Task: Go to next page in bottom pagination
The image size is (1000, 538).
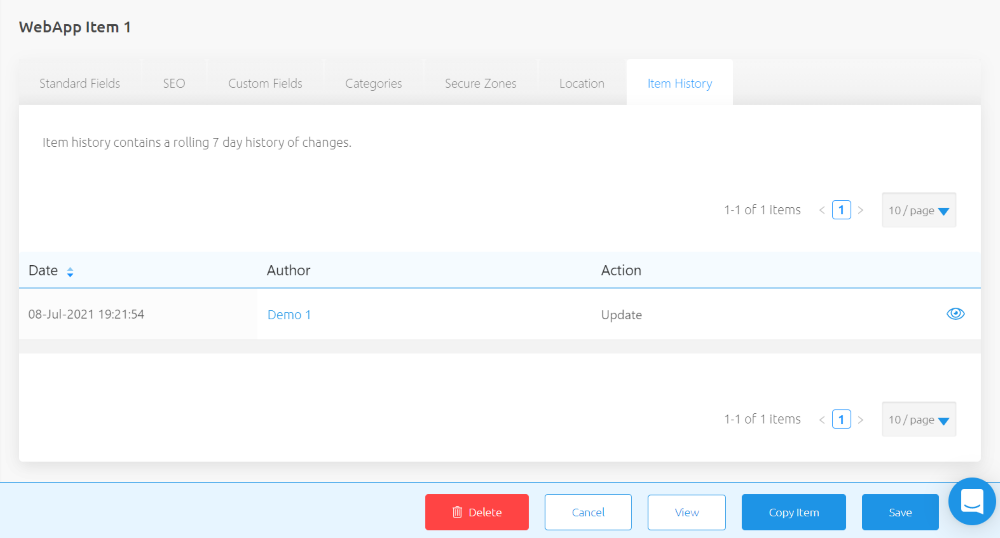Action: click(860, 420)
